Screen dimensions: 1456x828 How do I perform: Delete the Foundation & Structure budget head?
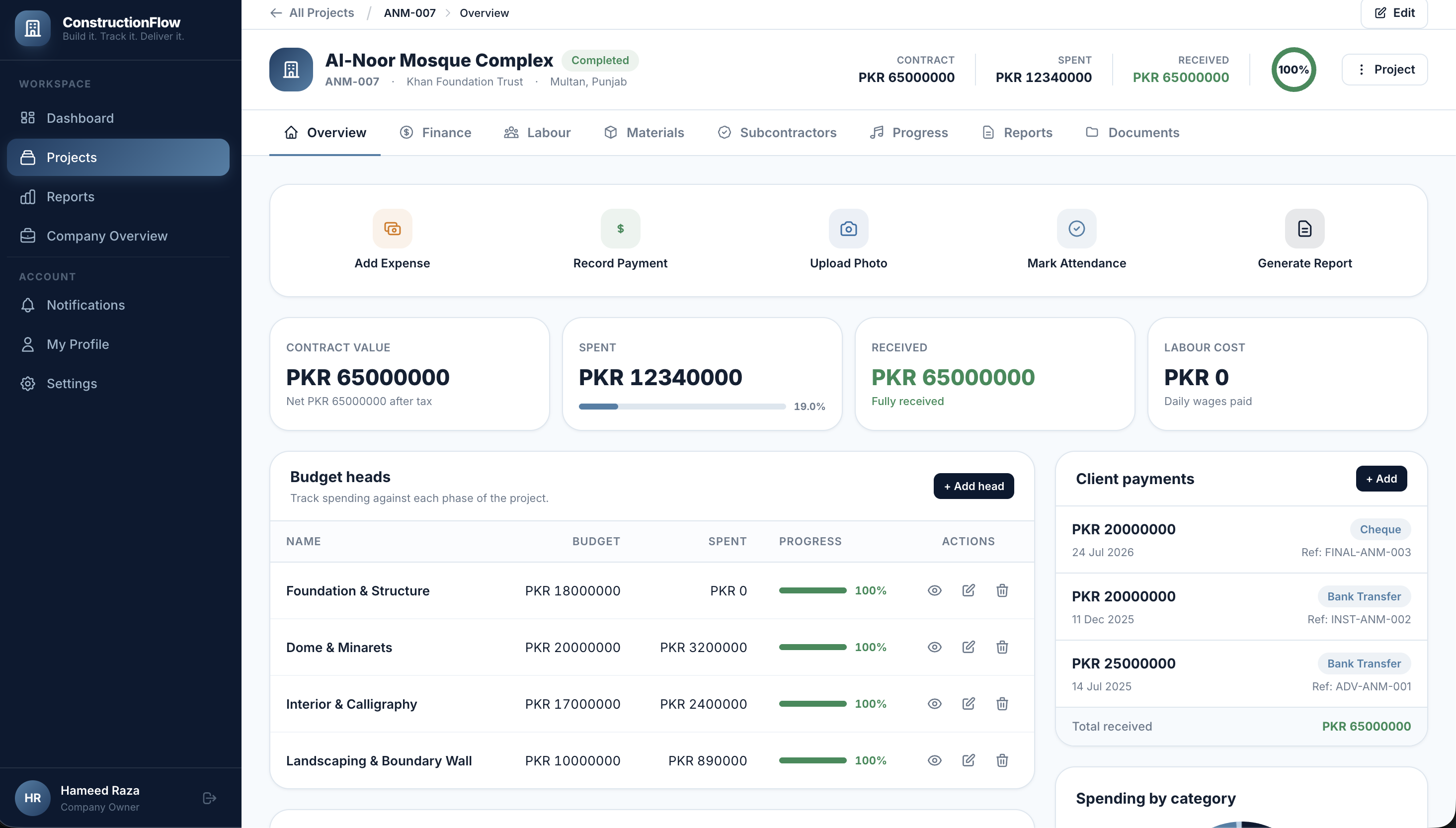1002,590
